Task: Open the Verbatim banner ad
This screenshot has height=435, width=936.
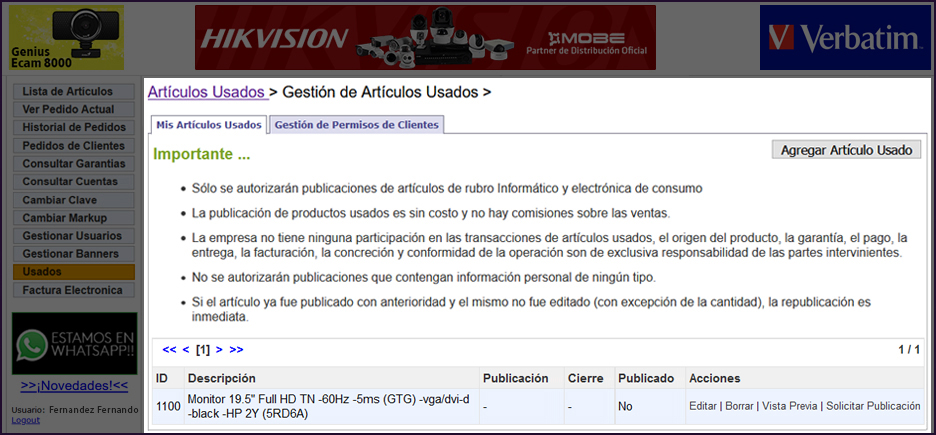Action: pos(843,38)
